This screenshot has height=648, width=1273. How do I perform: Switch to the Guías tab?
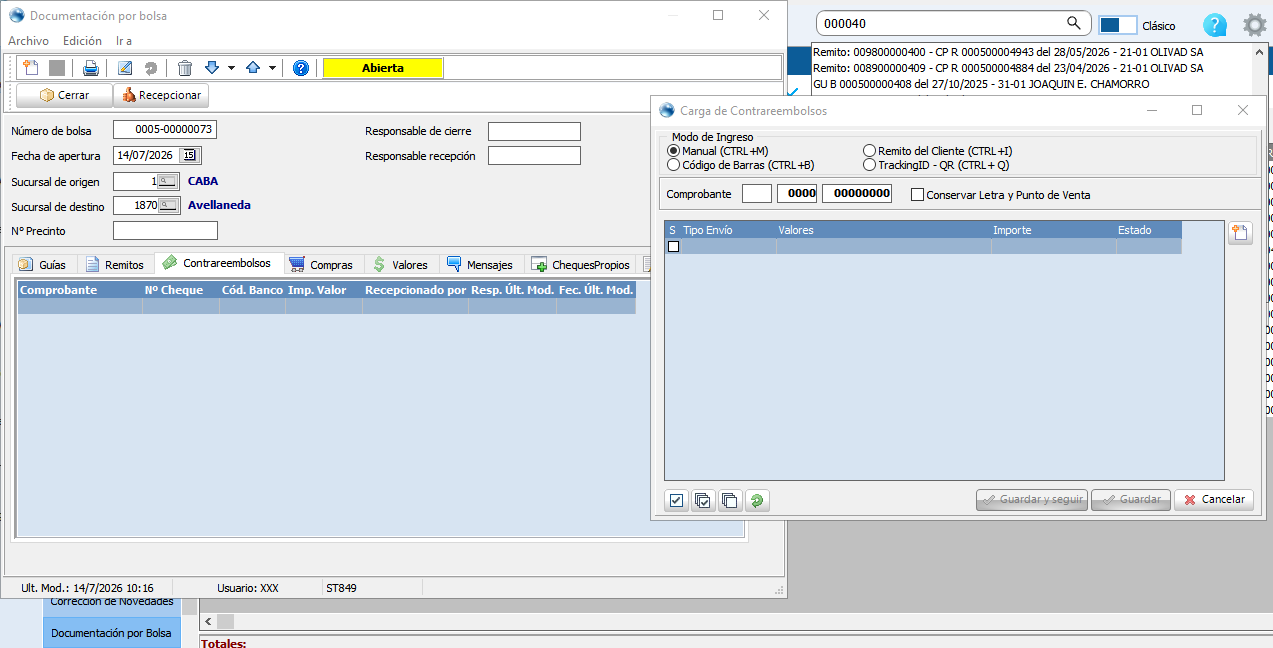pos(42,265)
